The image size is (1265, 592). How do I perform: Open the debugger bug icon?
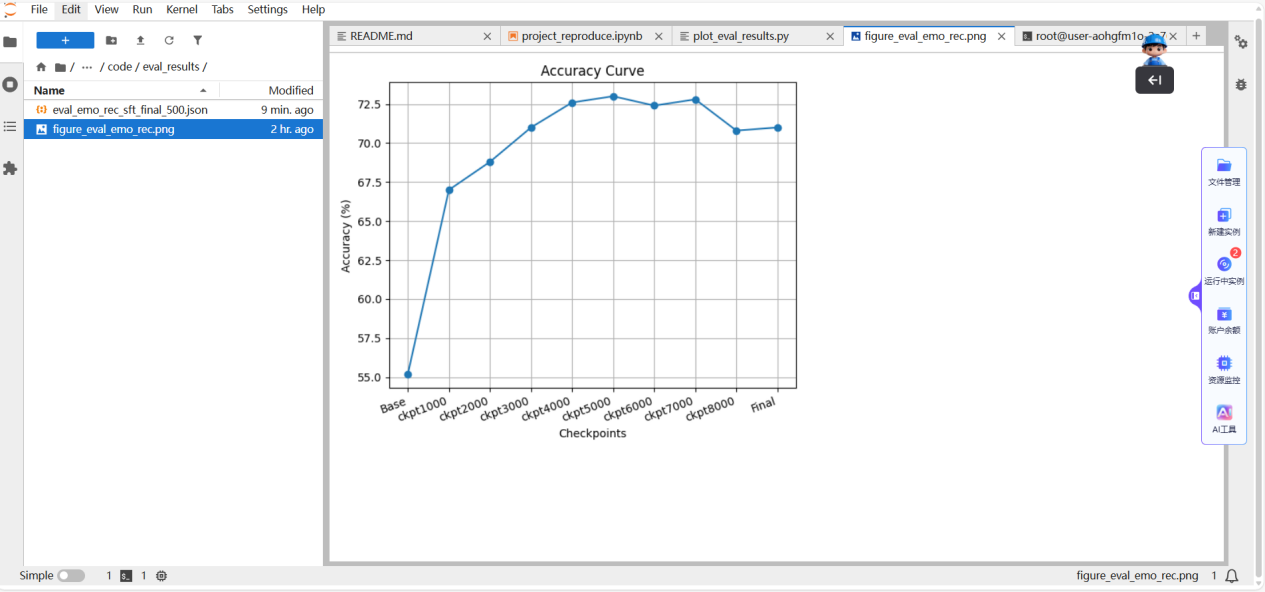1241,85
